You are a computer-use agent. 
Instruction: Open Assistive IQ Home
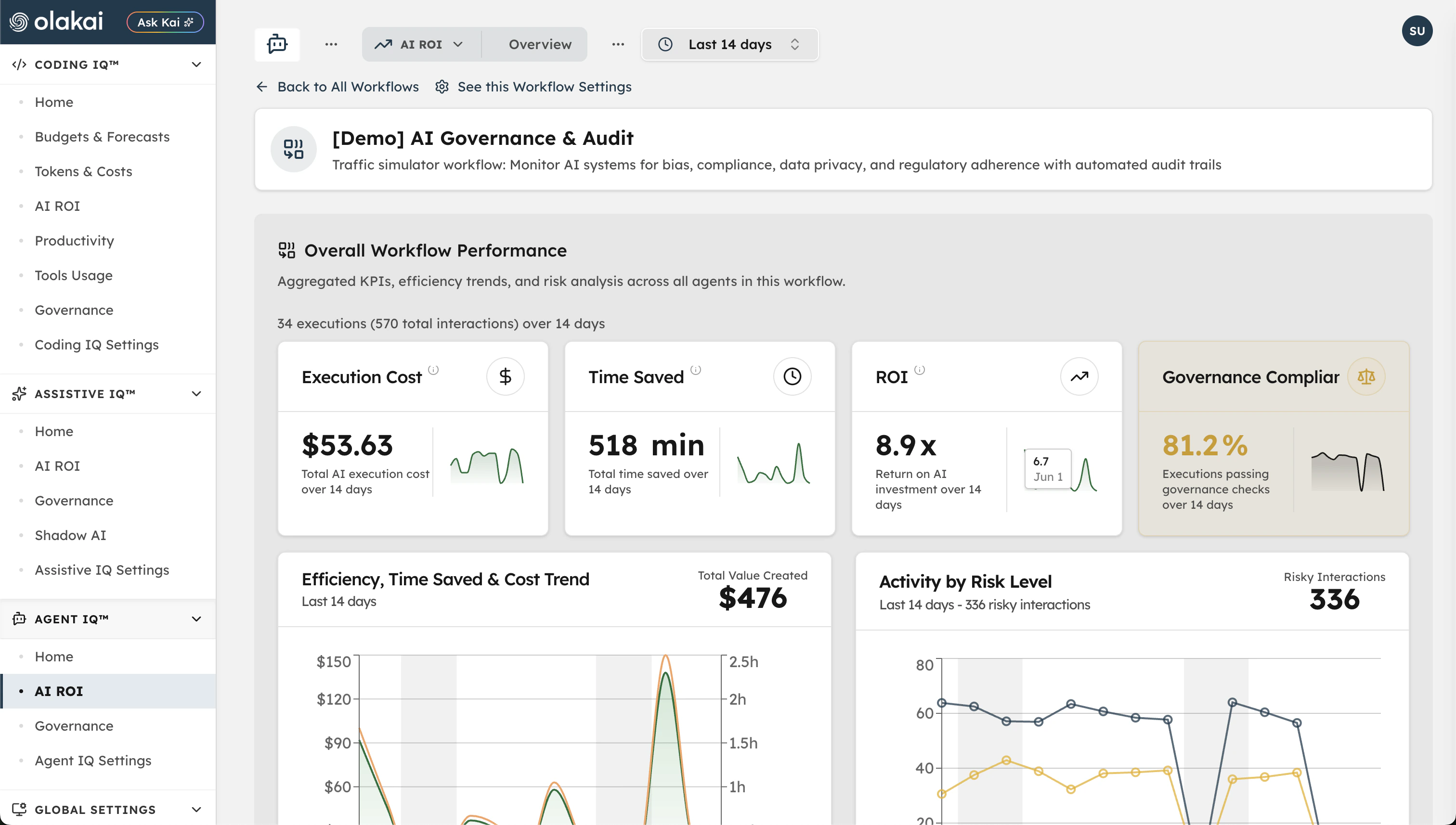tap(54, 431)
